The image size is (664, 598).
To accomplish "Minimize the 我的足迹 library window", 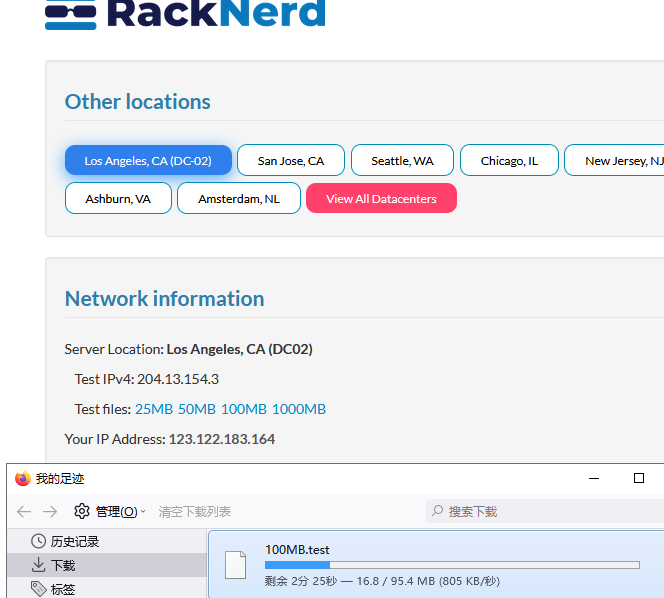I will pyautogui.click(x=594, y=479).
